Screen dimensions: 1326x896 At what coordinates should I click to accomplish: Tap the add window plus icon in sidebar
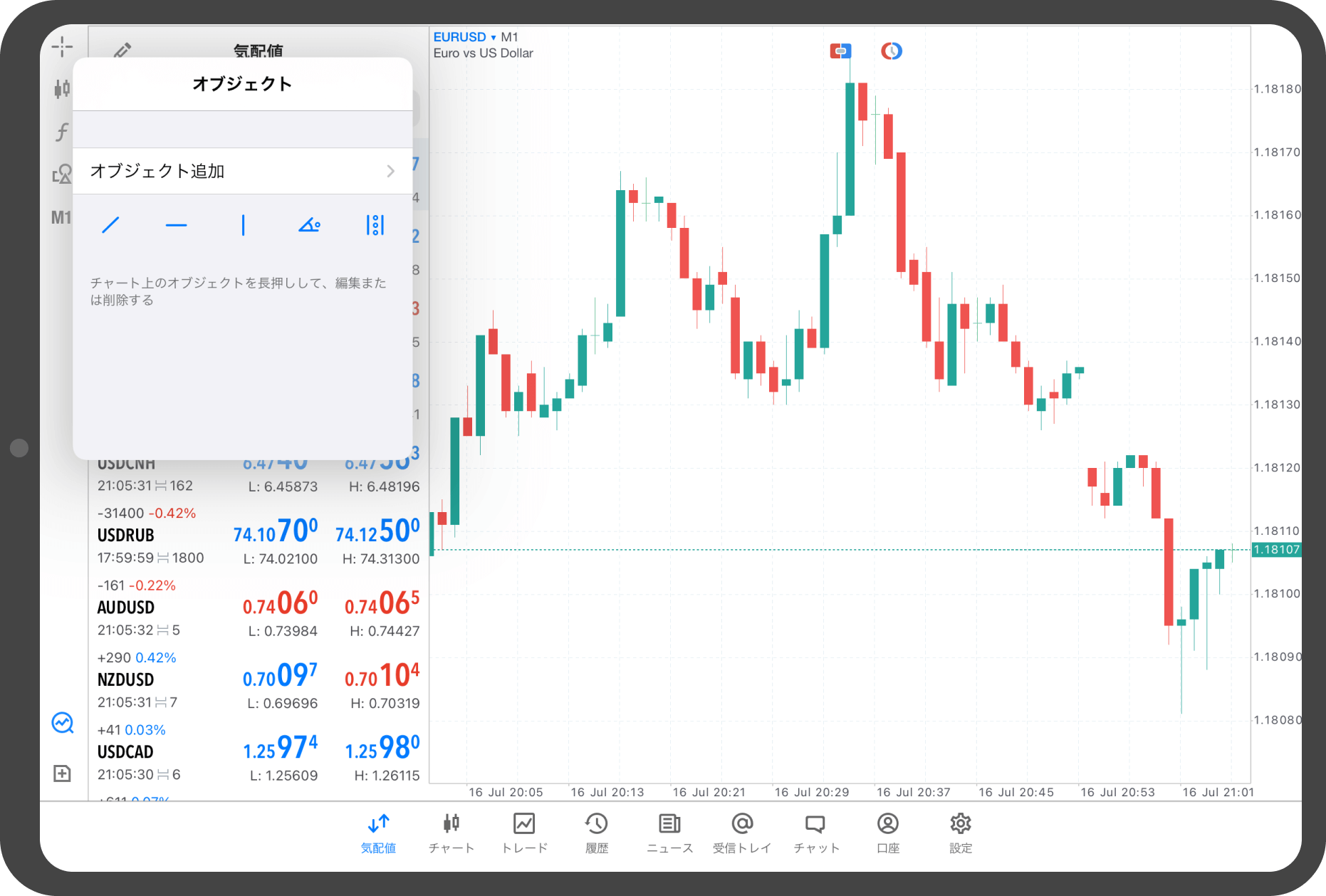point(62,773)
